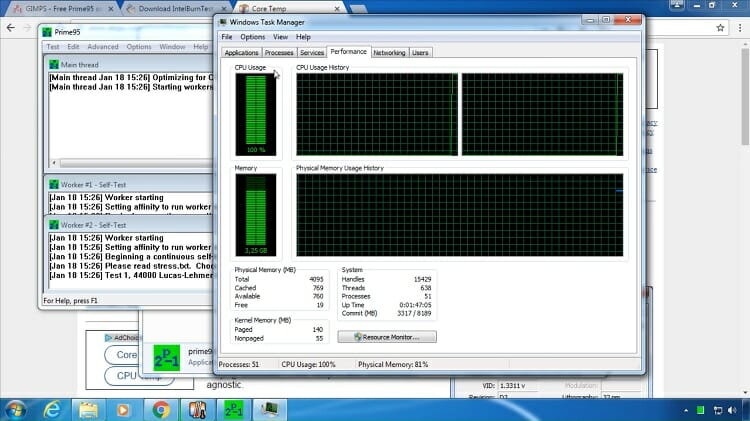
Task: Close the GIMPS Free Prime95 tab
Action: point(111,9)
